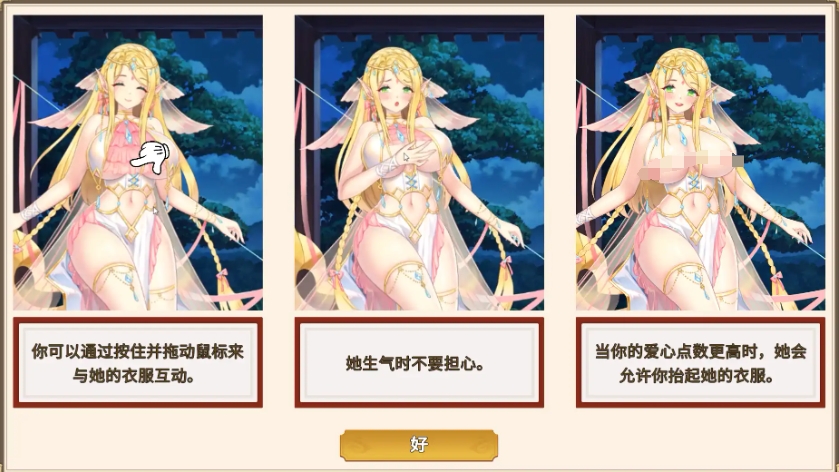Click the small arrow pointer in middle illustration

[406, 157]
